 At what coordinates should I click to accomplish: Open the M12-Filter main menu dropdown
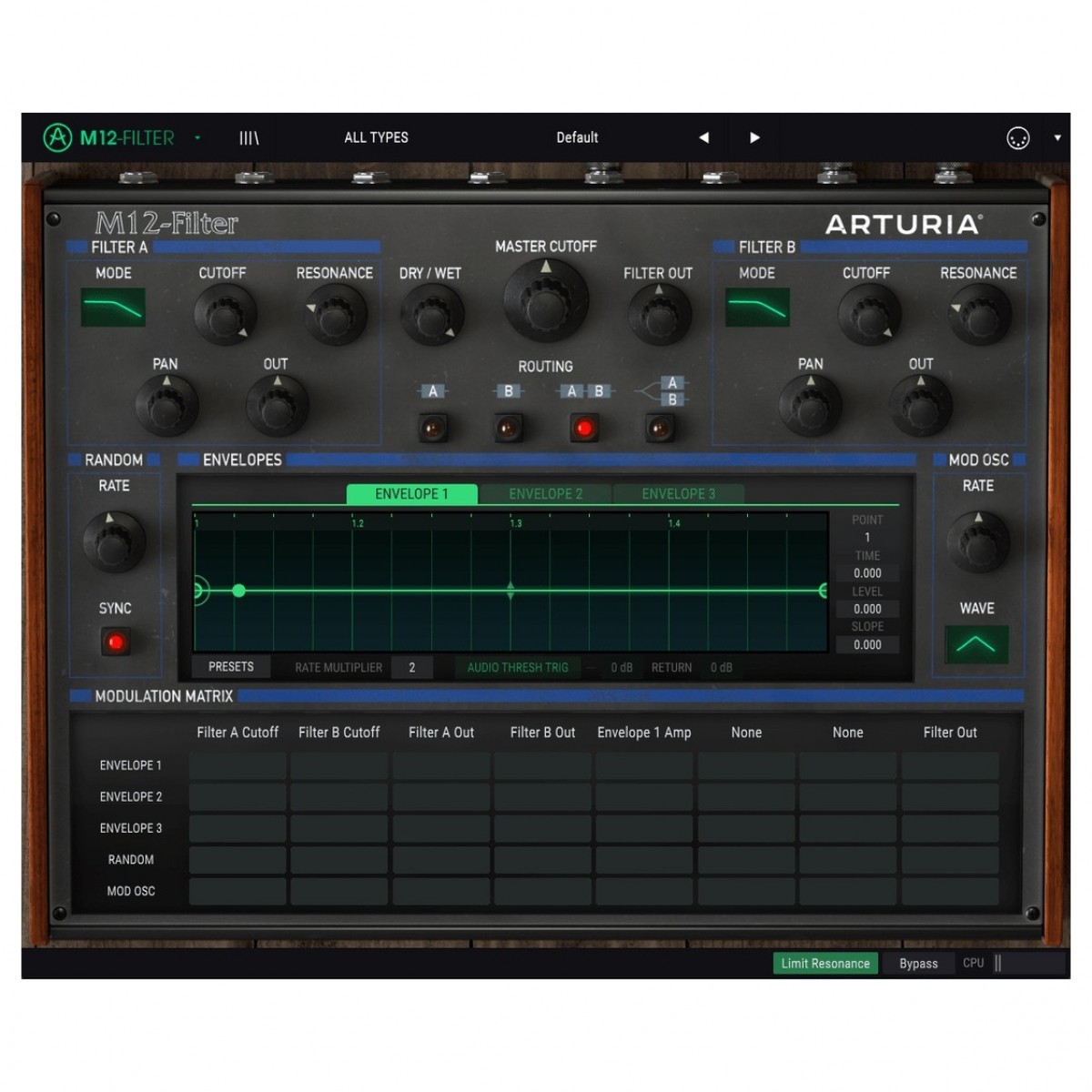click(197, 138)
